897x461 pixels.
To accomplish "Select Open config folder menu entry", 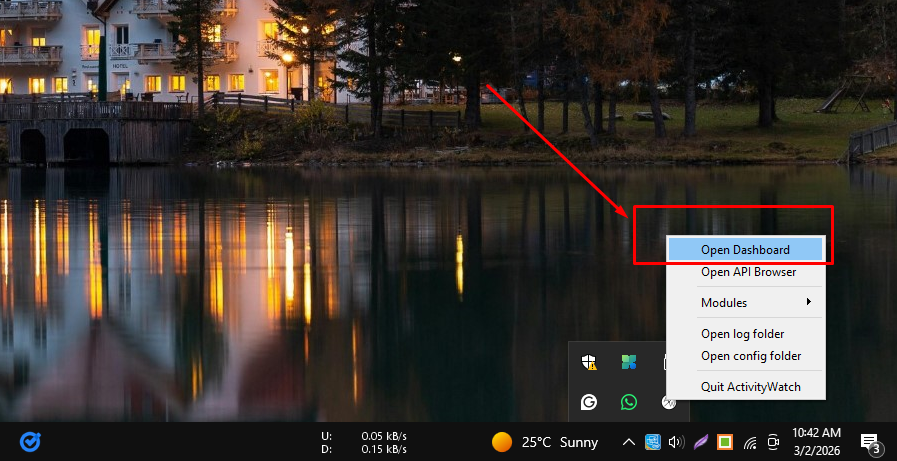I will pos(745,356).
